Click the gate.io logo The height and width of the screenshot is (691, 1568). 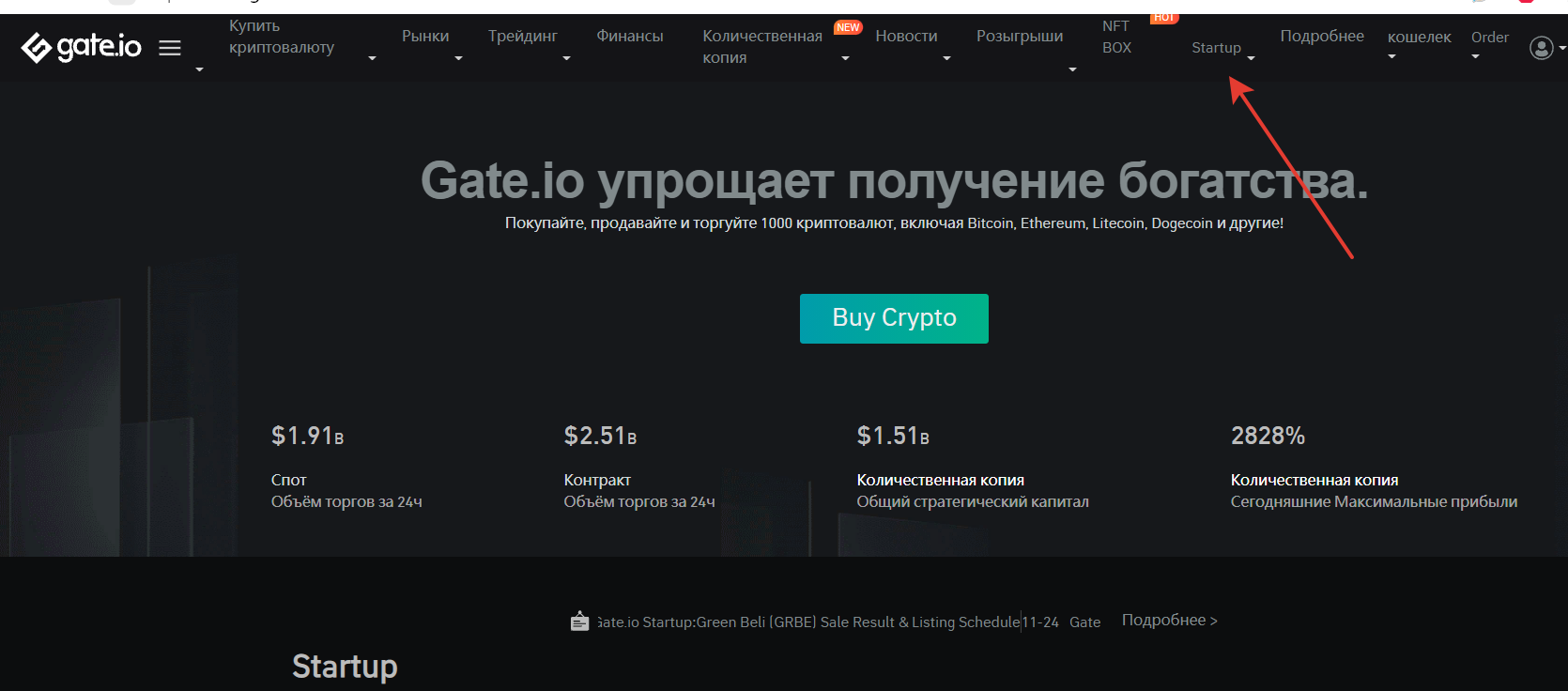[x=82, y=47]
